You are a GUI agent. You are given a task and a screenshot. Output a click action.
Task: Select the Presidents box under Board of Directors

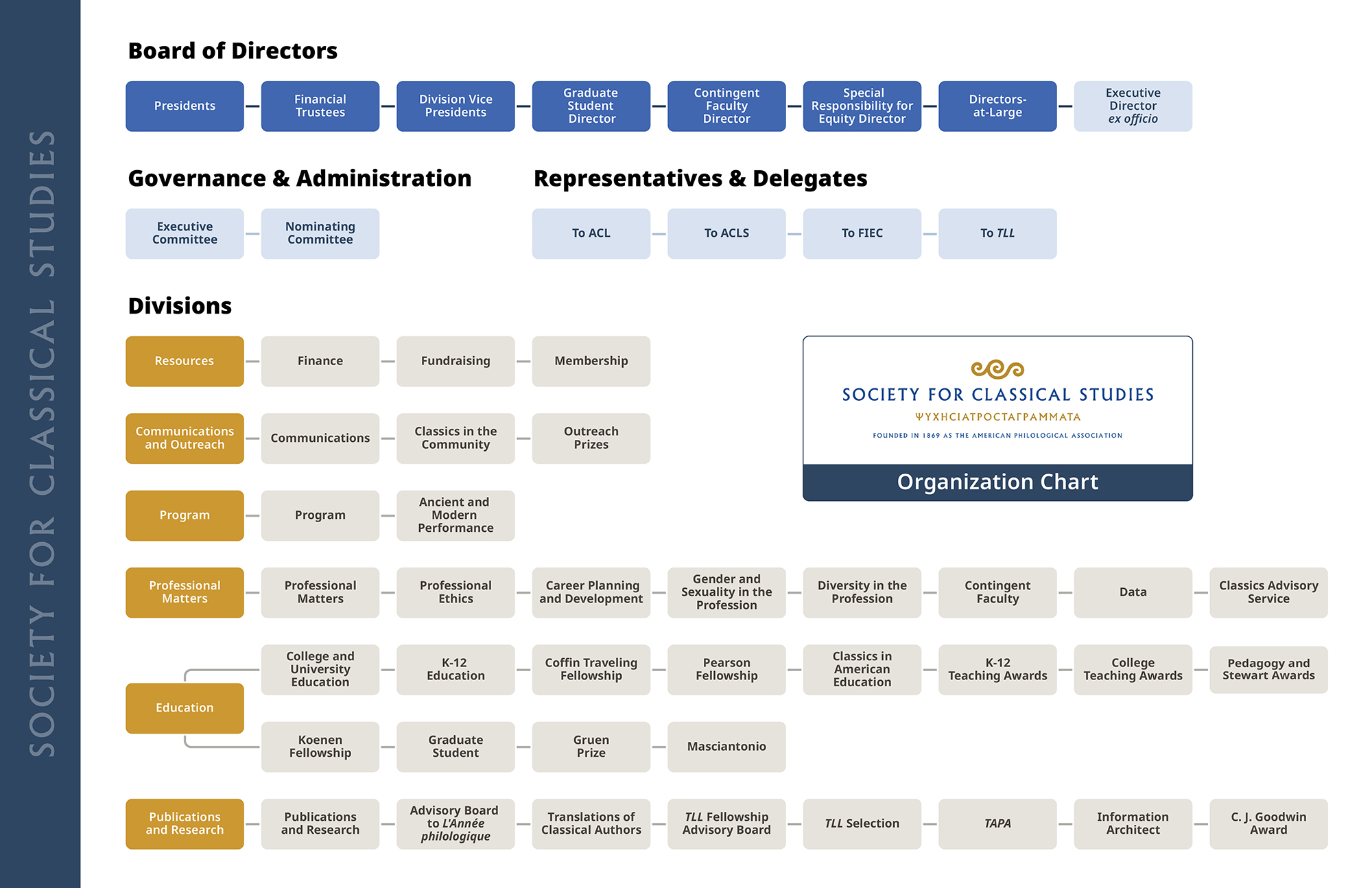tap(184, 106)
